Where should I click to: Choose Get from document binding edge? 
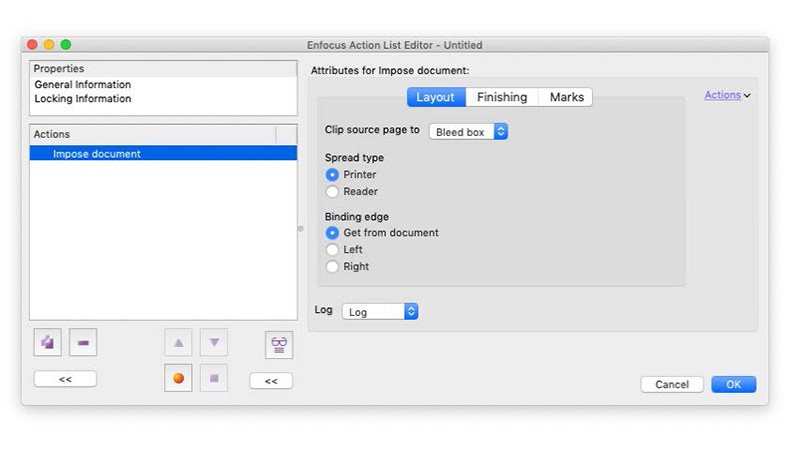pyautogui.click(x=332, y=233)
